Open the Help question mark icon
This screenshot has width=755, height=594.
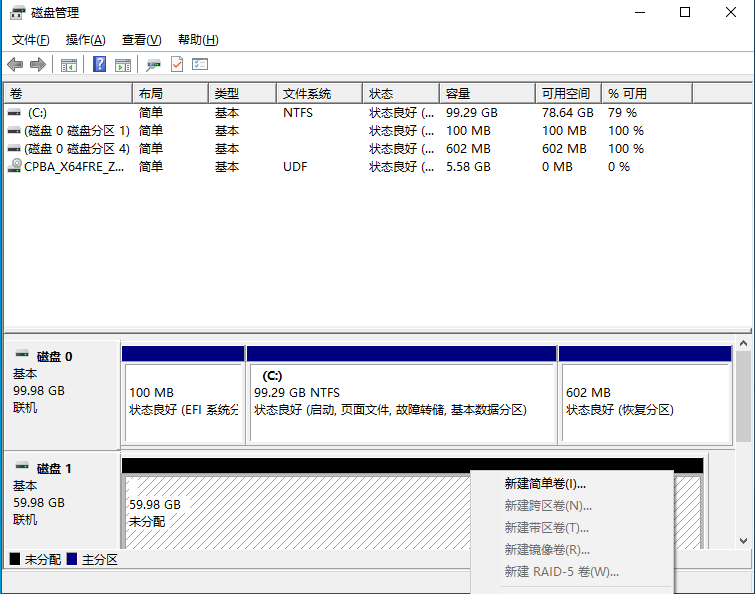click(99, 64)
